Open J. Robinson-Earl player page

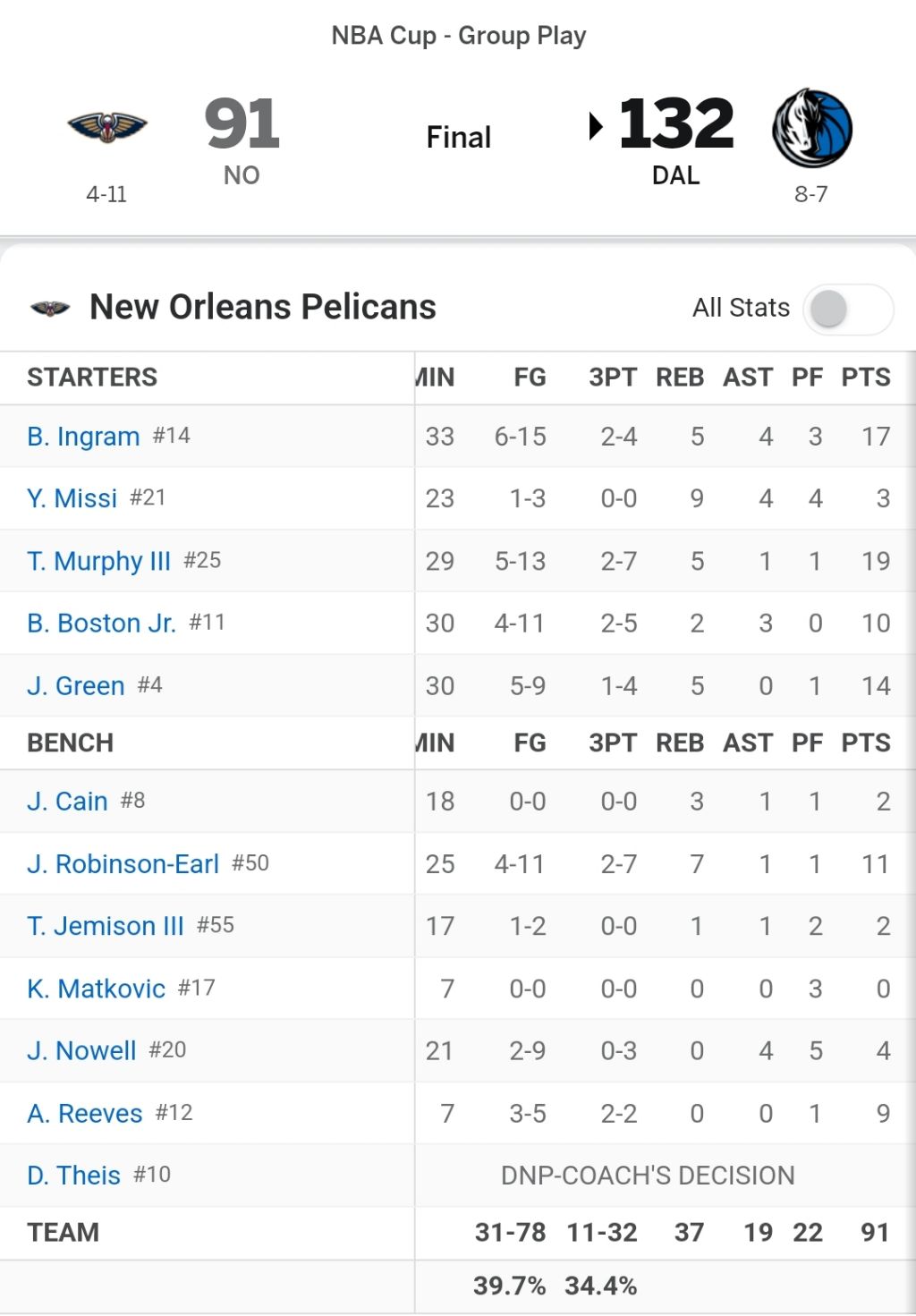click(x=123, y=864)
